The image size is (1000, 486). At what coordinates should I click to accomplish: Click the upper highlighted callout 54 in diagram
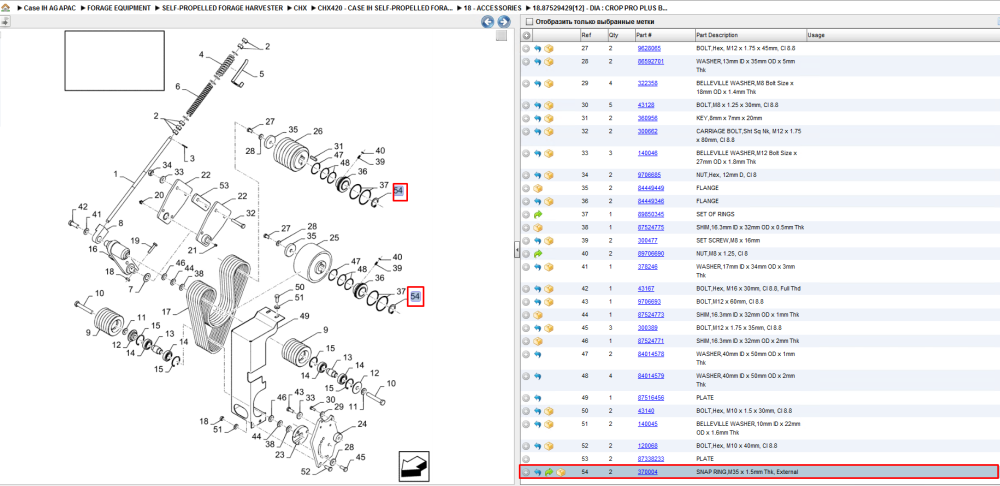point(399,191)
